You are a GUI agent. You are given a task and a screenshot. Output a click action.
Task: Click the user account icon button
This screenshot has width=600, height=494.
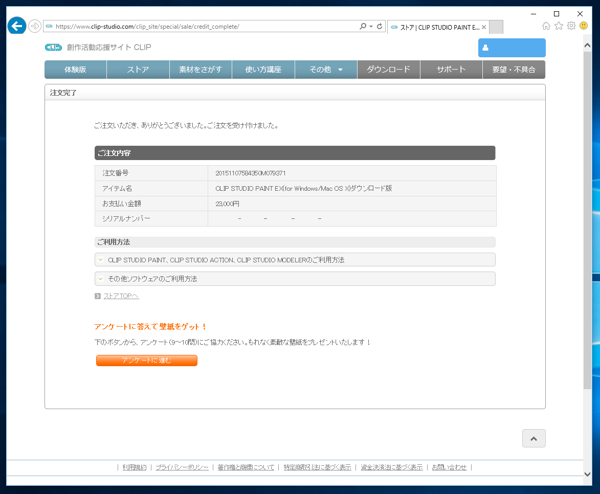coord(512,48)
